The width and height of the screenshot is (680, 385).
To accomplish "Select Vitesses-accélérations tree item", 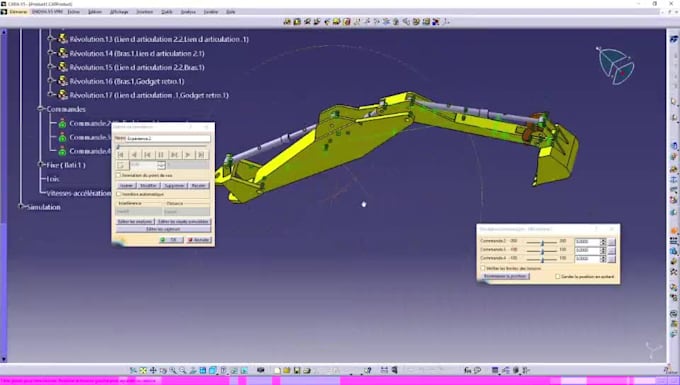I will click(78, 193).
